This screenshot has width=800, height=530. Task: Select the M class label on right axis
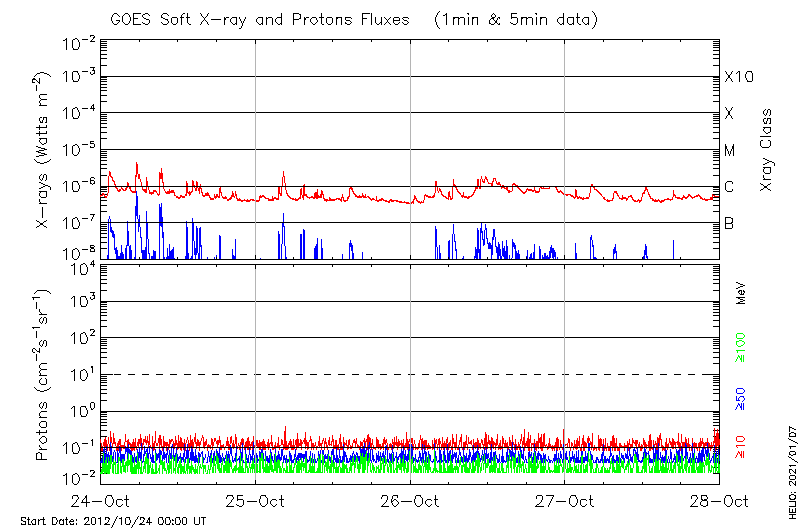click(x=730, y=151)
